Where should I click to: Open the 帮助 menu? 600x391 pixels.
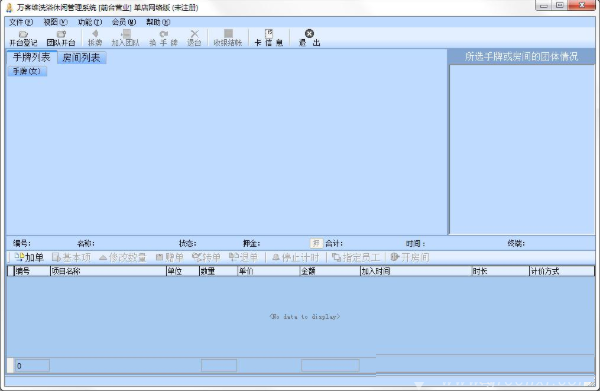(158, 22)
